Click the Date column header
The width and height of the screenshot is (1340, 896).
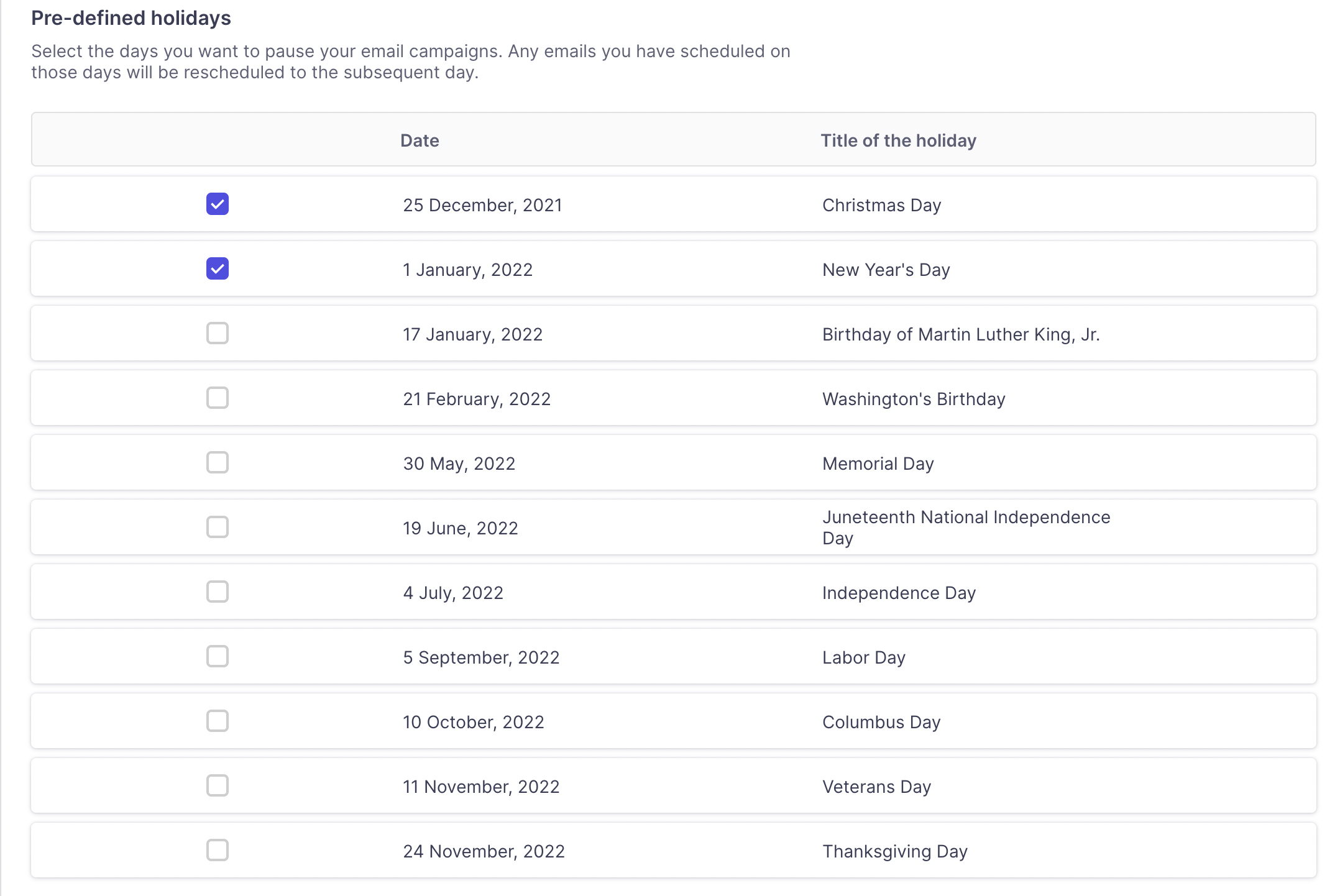coord(420,140)
